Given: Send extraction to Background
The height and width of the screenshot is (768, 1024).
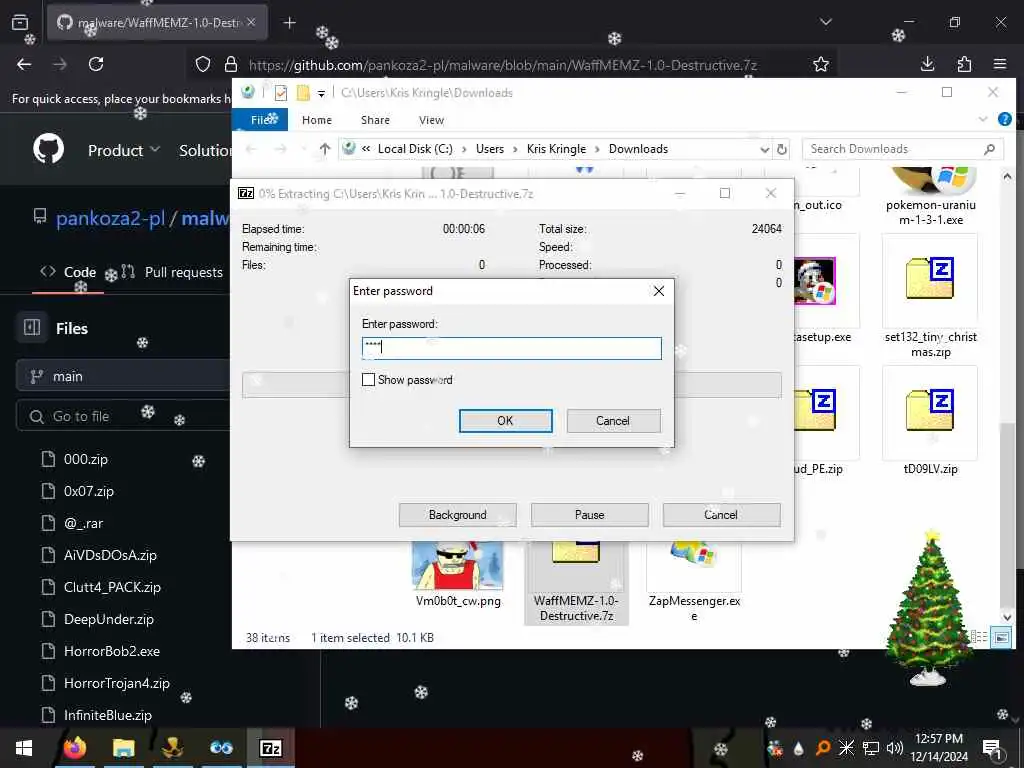Looking at the screenshot, I should pos(458,515).
